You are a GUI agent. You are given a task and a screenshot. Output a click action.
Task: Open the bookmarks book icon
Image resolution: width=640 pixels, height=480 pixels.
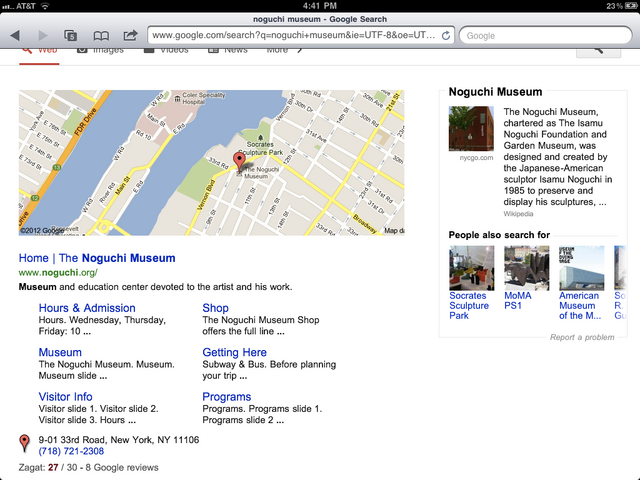[x=101, y=36]
